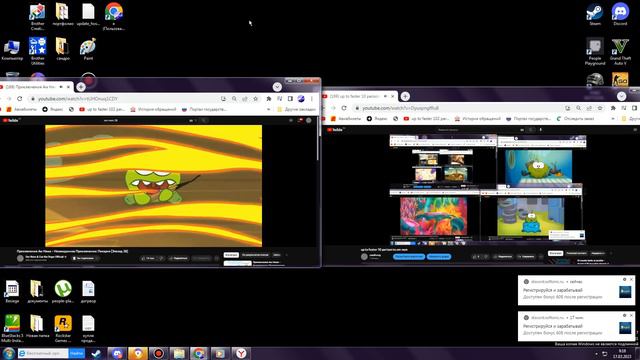Image resolution: width=640 pixels, height=360 pixels.
Task: Bookmark the page with the left window's star
Action: (256, 99)
